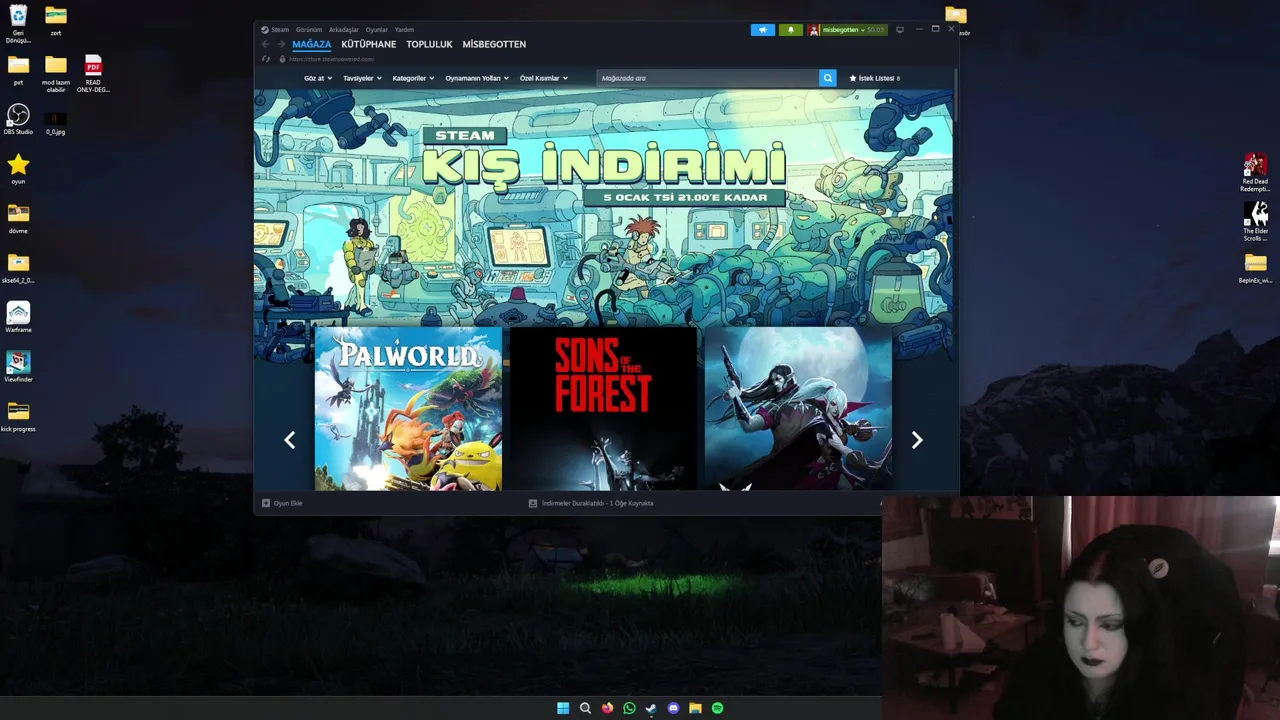Select the Recycle Bin desktop icon
The width and height of the screenshot is (1280, 720).
(18, 24)
